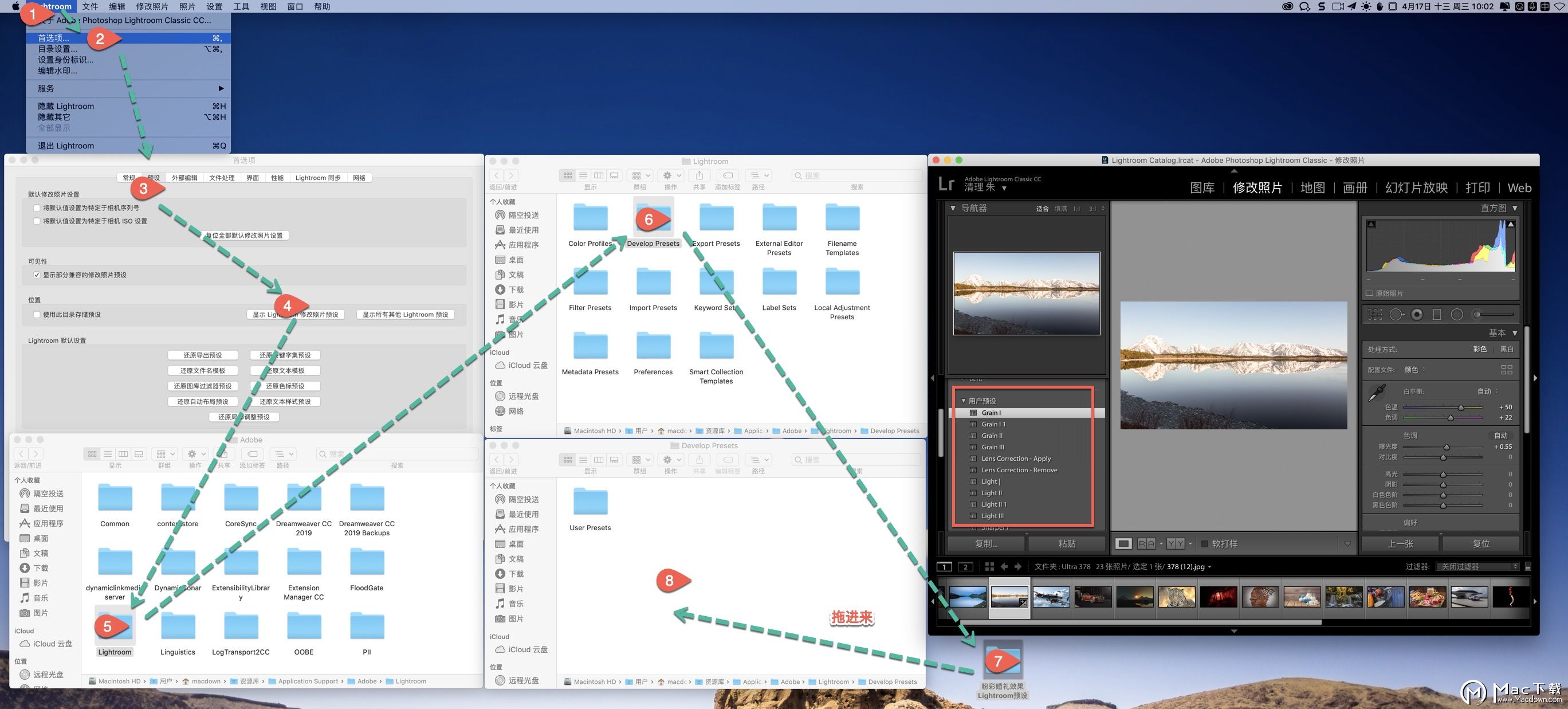Go forward with filmstrip right arrow
This screenshot has height=709, width=1568.
pyautogui.click(x=1017, y=566)
